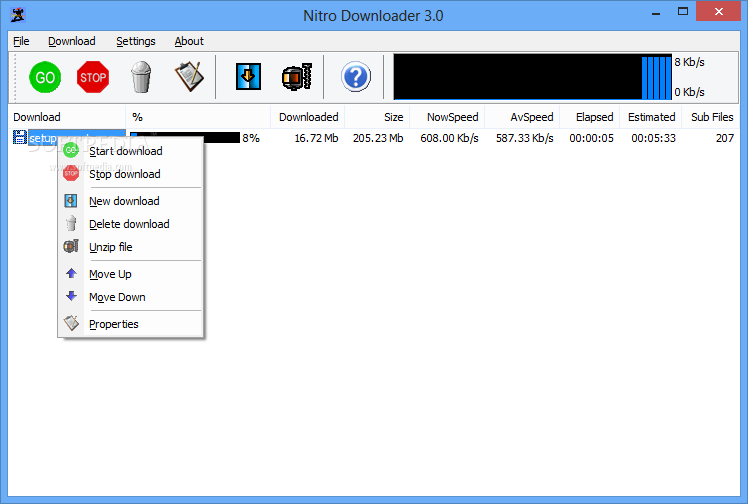748x504 pixels.
Task: Click the 16.72 Mb downloaded value
Action: coord(316,138)
